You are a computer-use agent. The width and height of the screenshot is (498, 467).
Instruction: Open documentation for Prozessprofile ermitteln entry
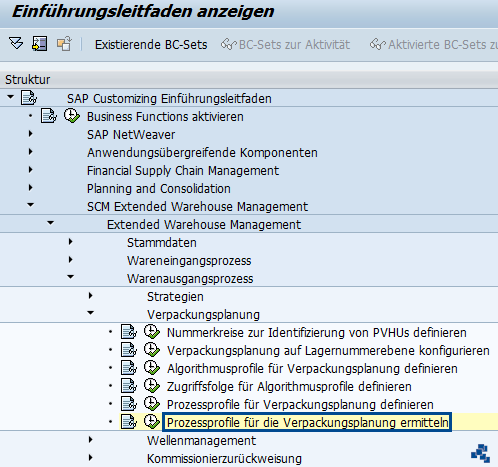click(129, 422)
